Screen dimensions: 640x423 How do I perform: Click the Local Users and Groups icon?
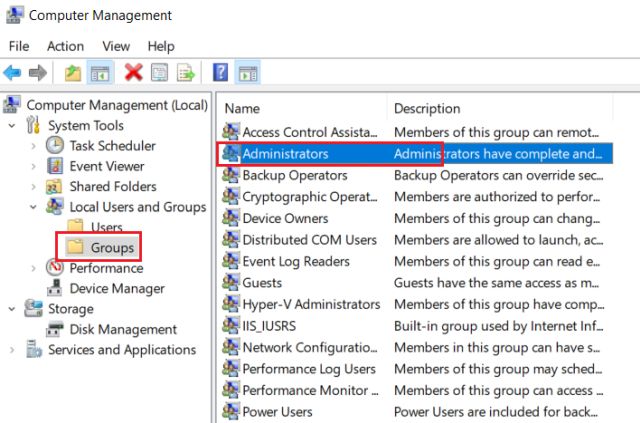(x=55, y=207)
